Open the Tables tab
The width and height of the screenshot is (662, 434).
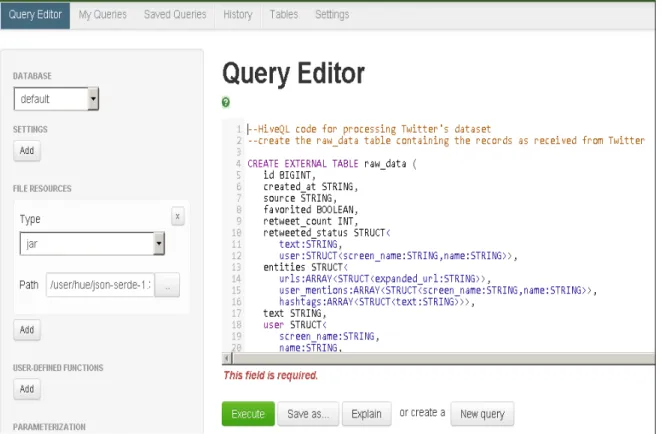pyautogui.click(x=284, y=15)
